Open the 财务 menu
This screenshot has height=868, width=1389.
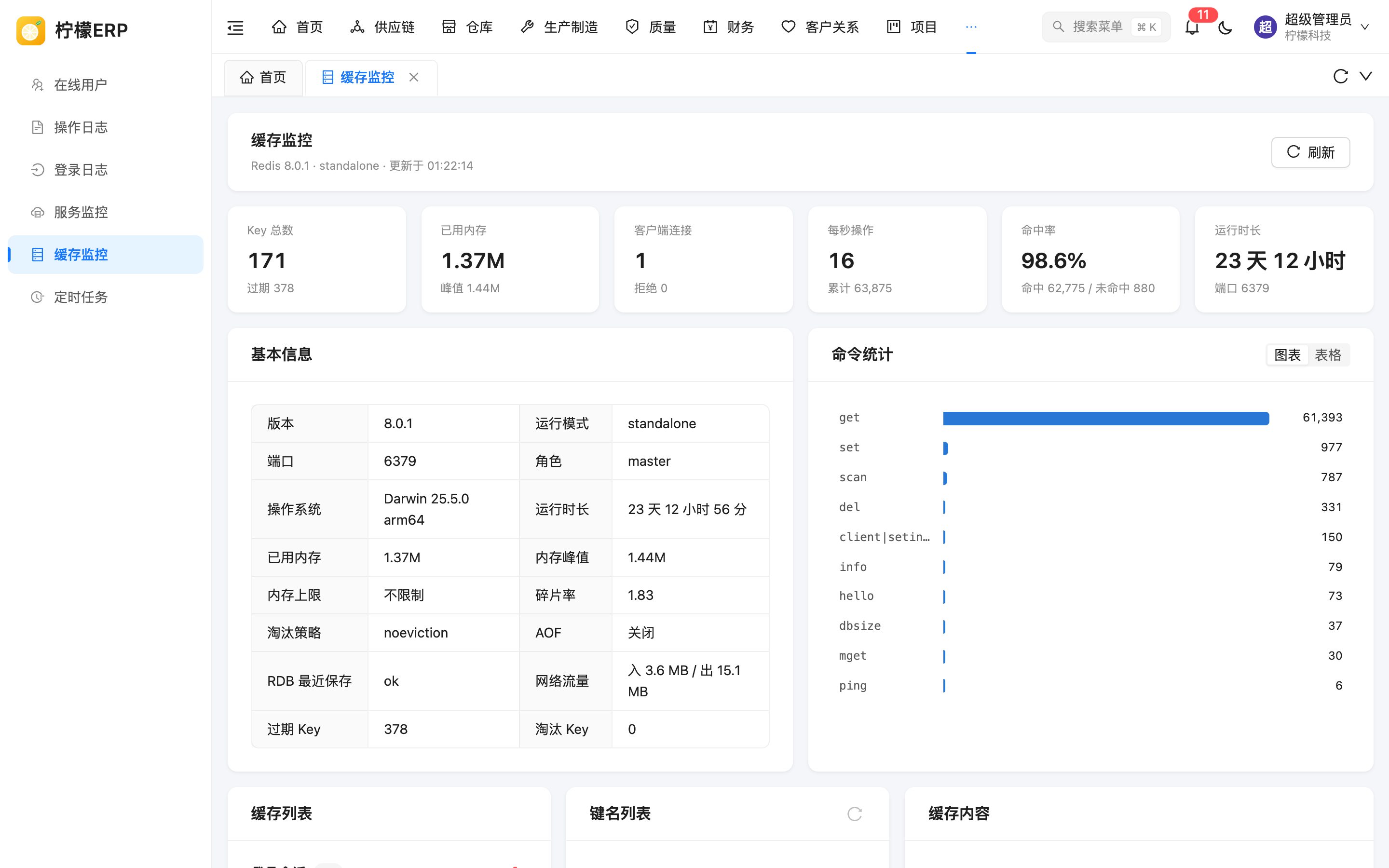[728, 27]
